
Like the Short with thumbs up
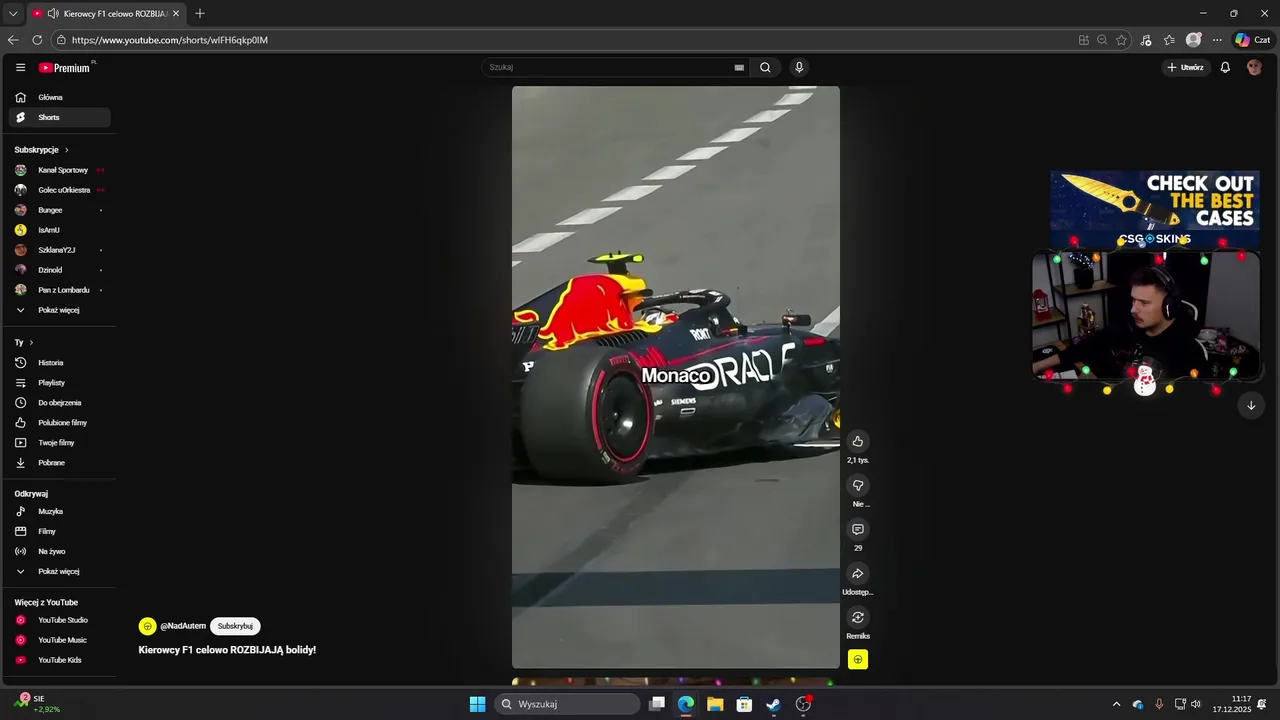point(858,441)
